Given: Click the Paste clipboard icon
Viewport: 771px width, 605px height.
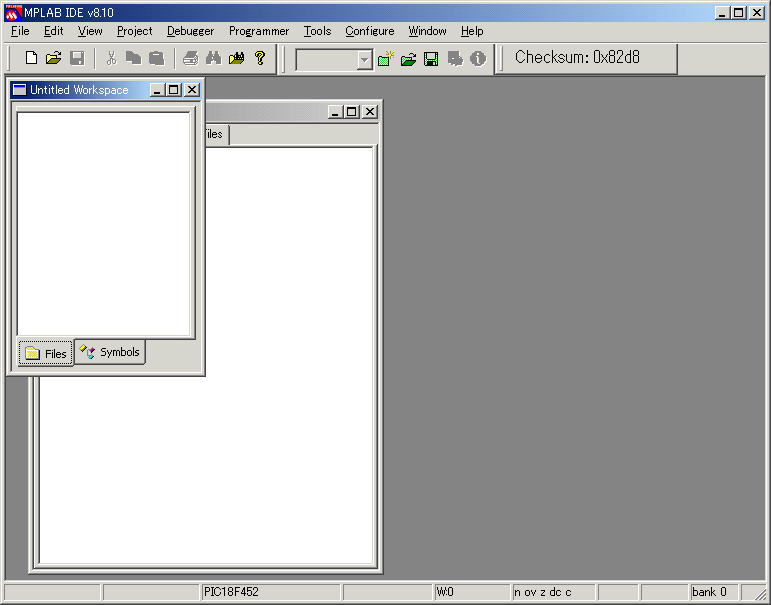Looking at the screenshot, I should pos(156,58).
